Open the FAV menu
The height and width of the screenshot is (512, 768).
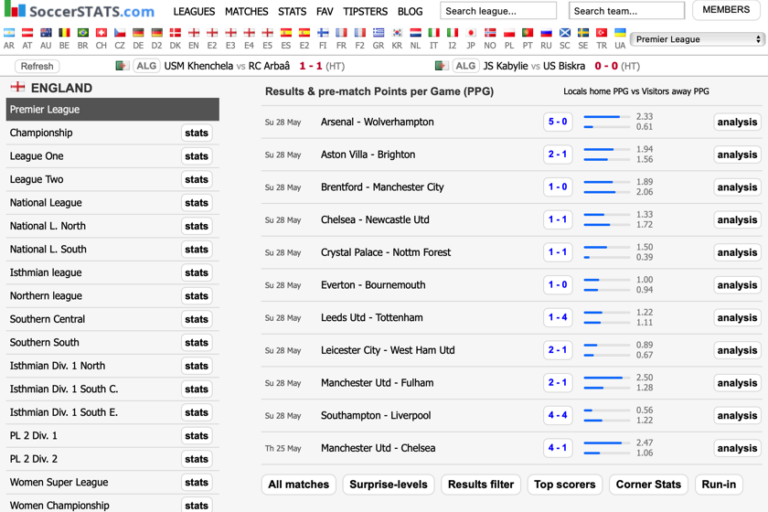pyautogui.click(x=324, y=11)
